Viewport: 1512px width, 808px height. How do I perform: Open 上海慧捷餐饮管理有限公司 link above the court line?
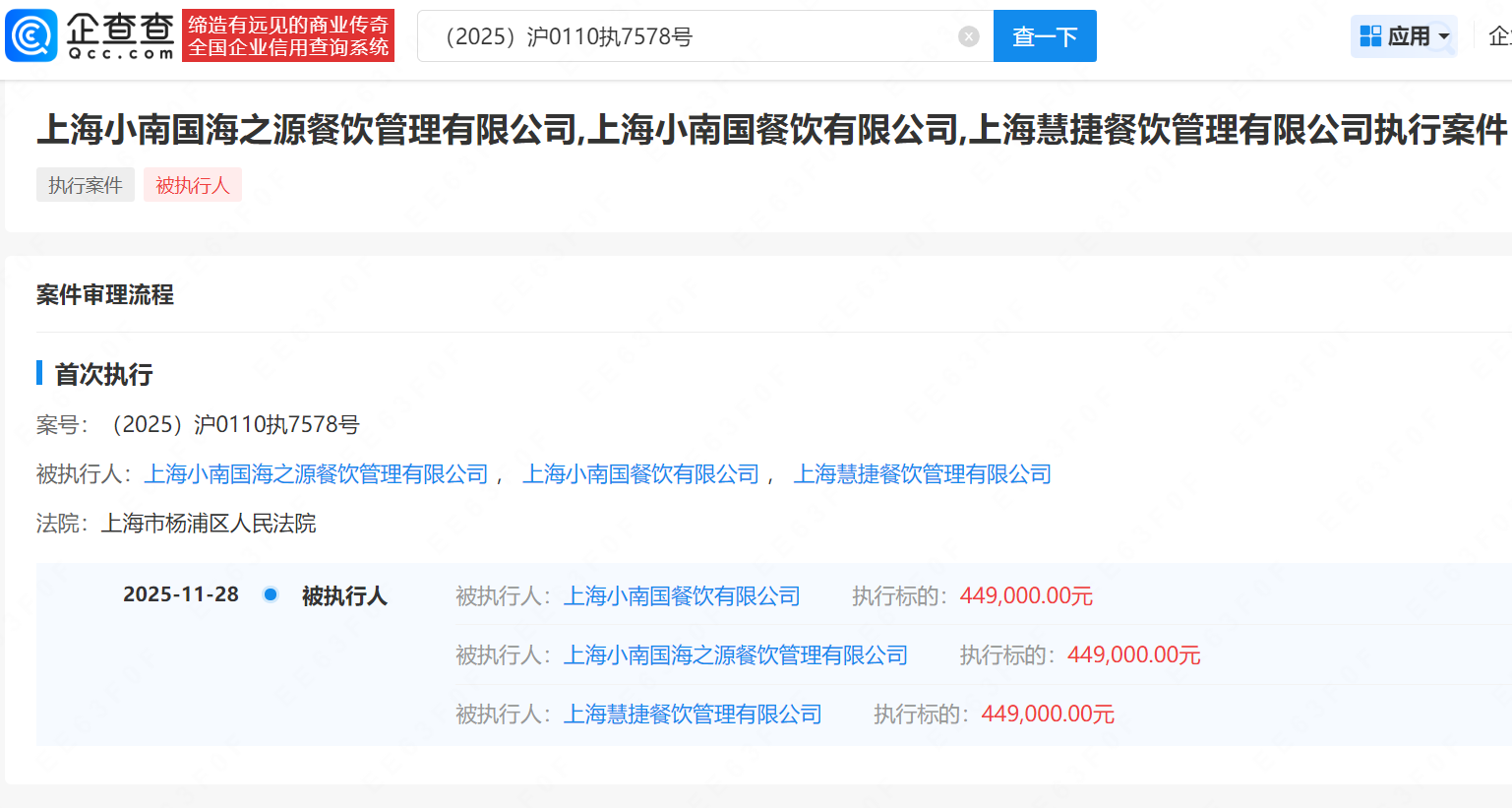click(922, 474)
